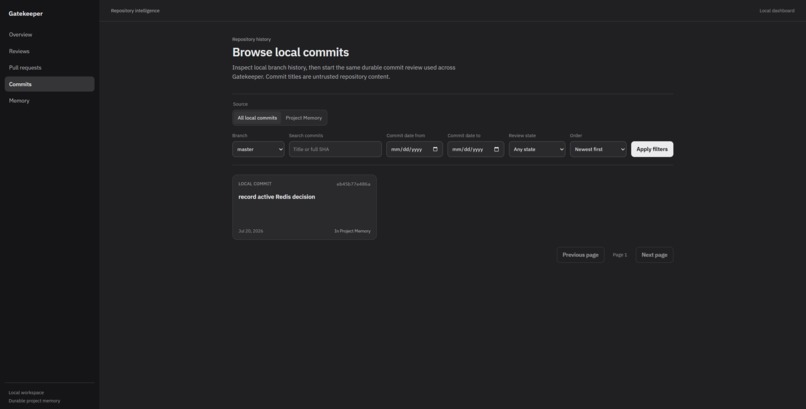
Task: Focus the Search commits input field
Action: tap(335, 149)
